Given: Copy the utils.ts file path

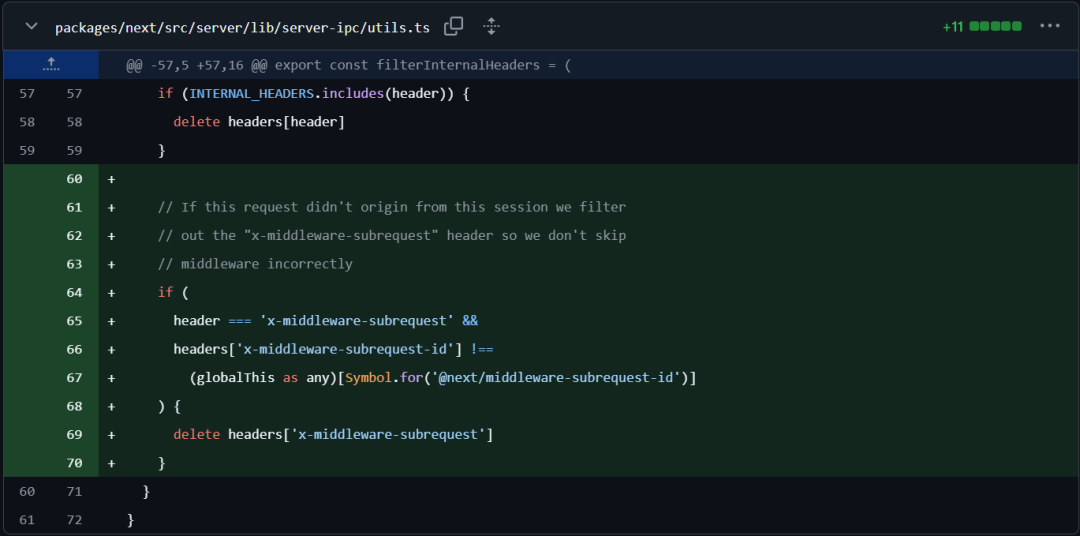Looking at the screenshot, I should (x=453, y=26).
